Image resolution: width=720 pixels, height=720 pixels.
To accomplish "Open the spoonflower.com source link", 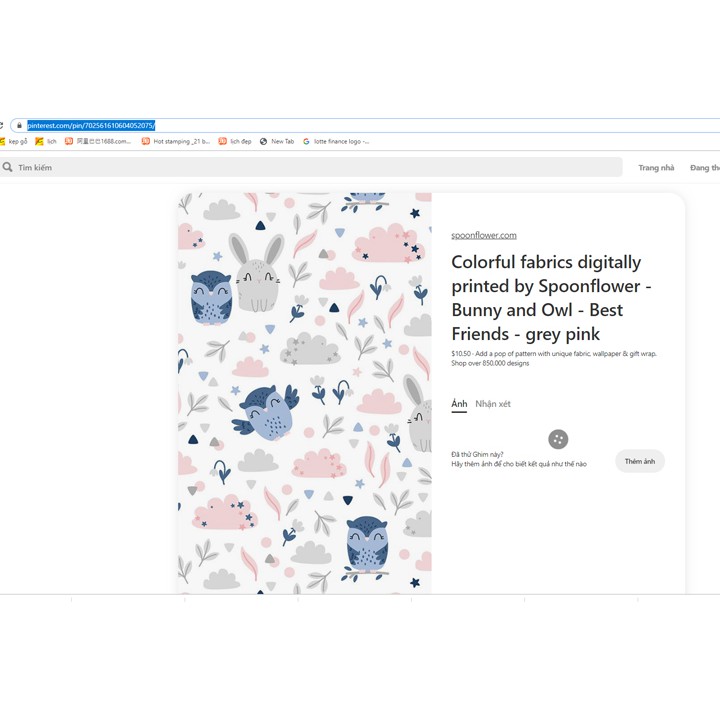I will pos(484,235).
